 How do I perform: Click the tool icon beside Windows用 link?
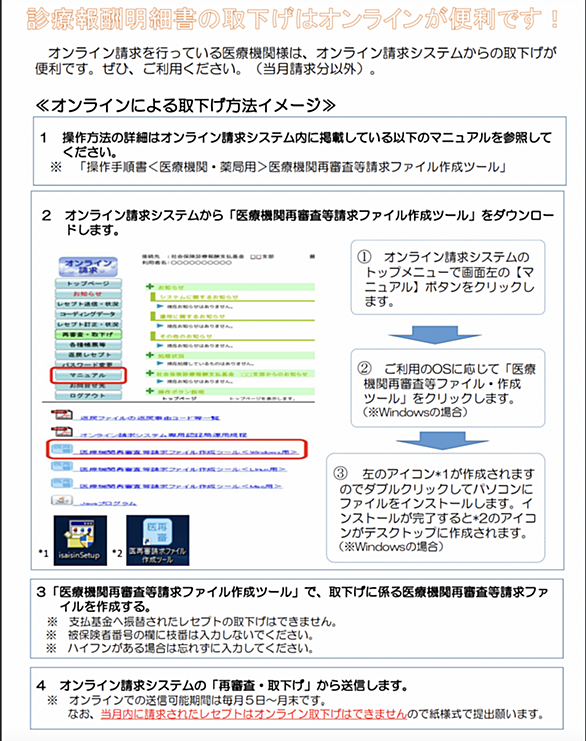(x=61, y=449)
